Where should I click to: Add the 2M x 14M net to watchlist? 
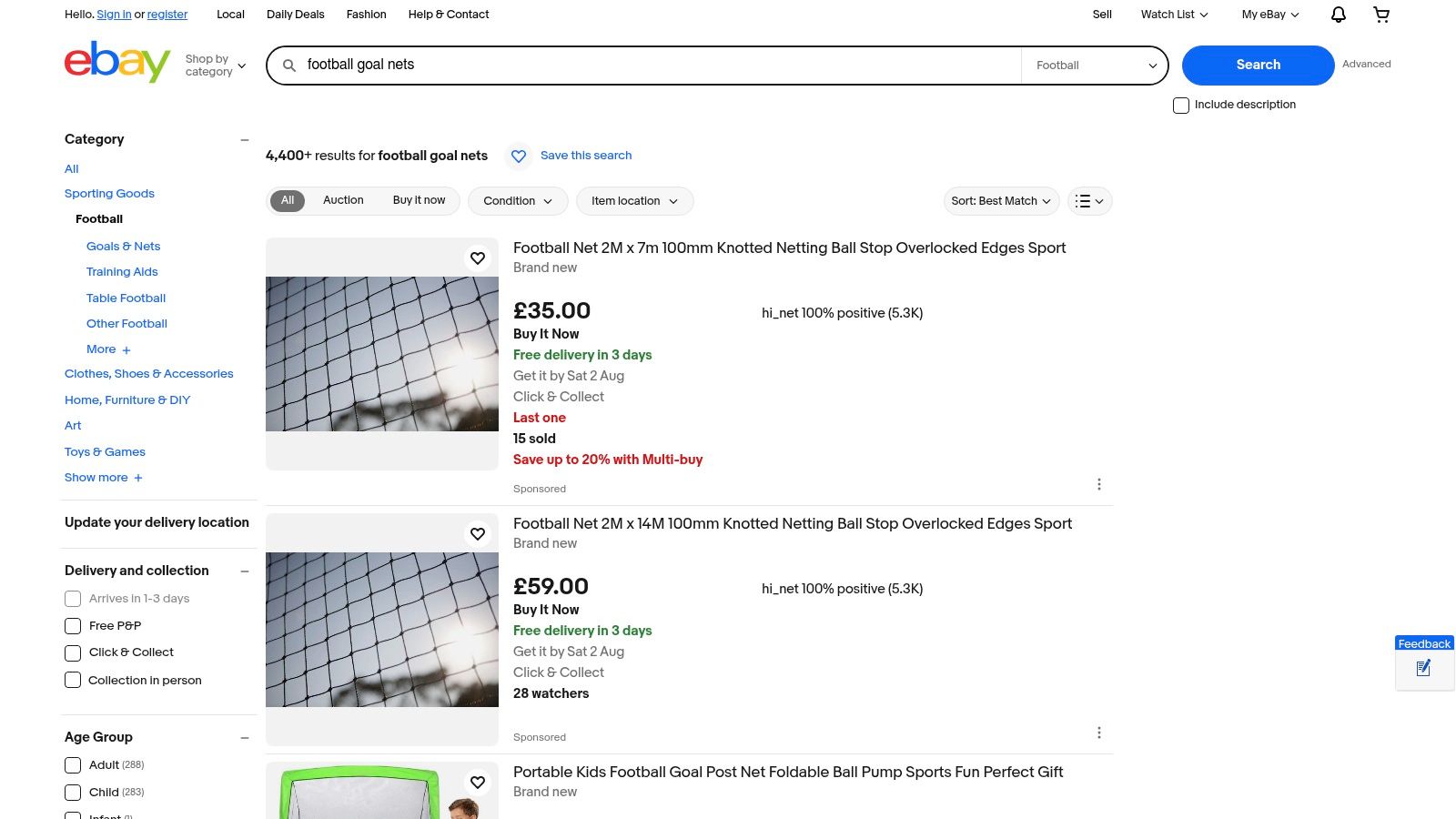tap(478, 534)
